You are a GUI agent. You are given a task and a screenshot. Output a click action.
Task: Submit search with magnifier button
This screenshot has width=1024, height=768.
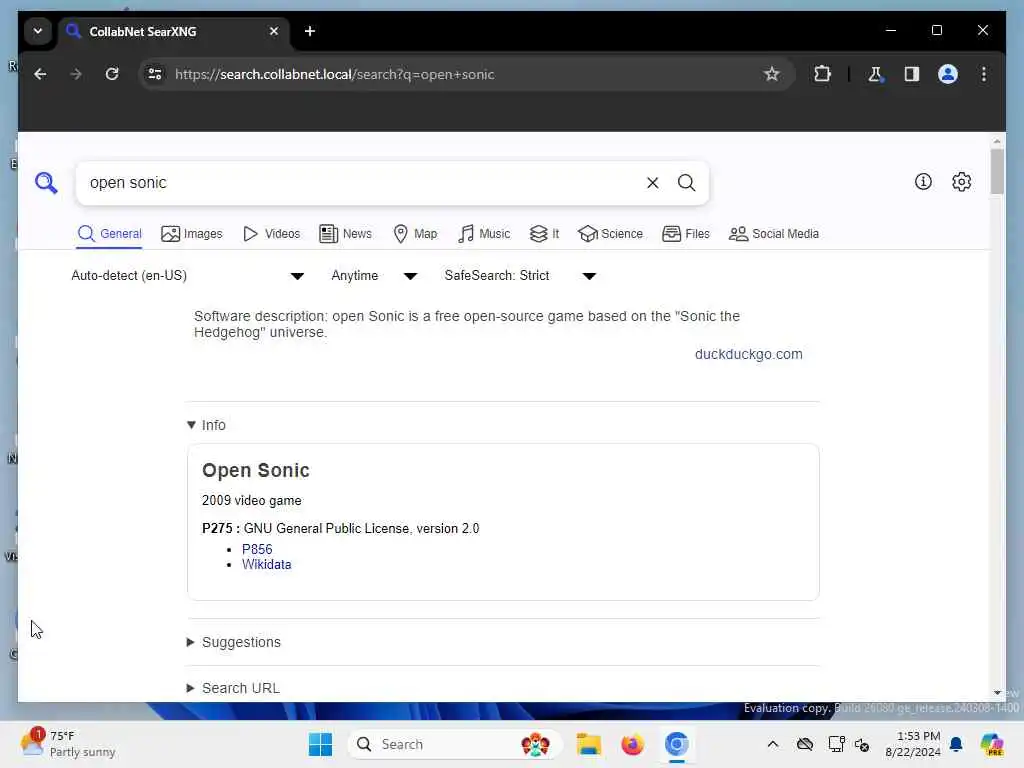pyautogui.click(x=686, y=183)
